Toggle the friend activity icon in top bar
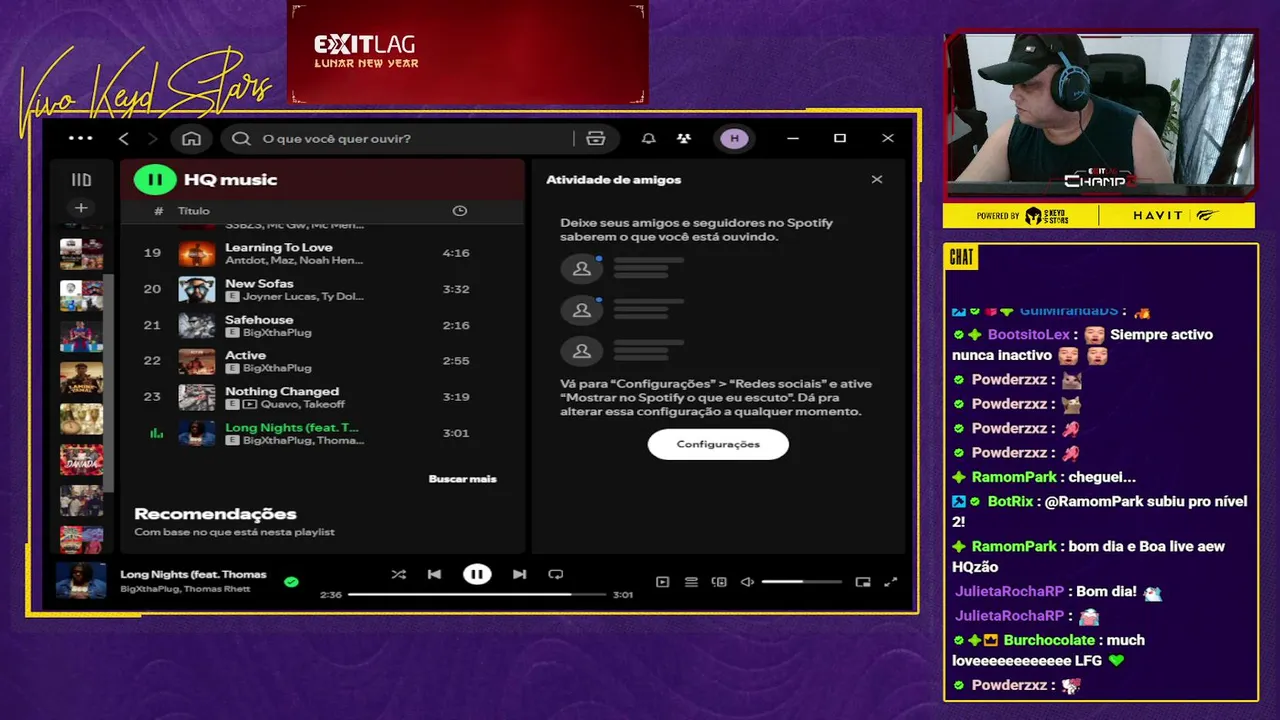Viewport: 1280px width, 720px height. 684,138
